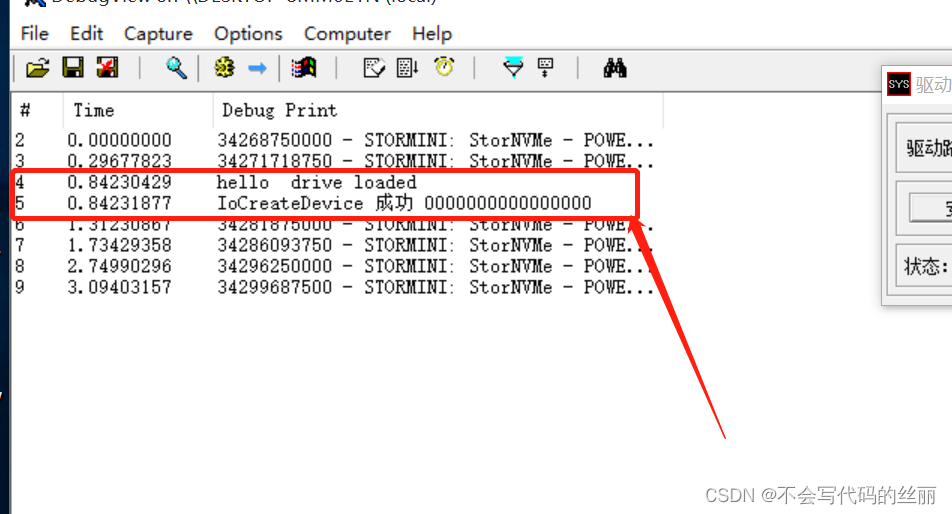Image resolution: width=952 pixels, height=514 pixels.
Task: Select the row with time 0.00000000
Action: tap(337, 140)
